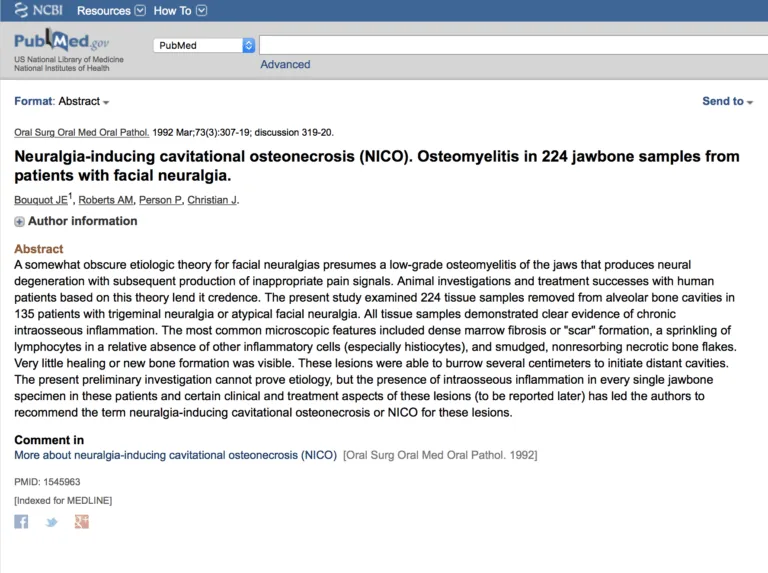Click the Author information label
Image resolution: width=768 pixels, height=573 pixels.
coord(83,221)
